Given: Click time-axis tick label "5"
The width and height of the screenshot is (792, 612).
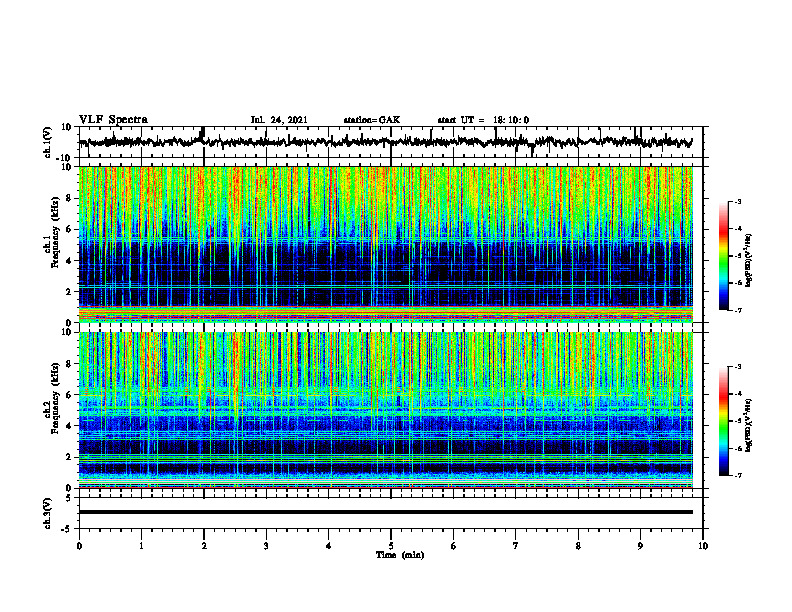Looking at the screenshot, I should tap(391, 546).
